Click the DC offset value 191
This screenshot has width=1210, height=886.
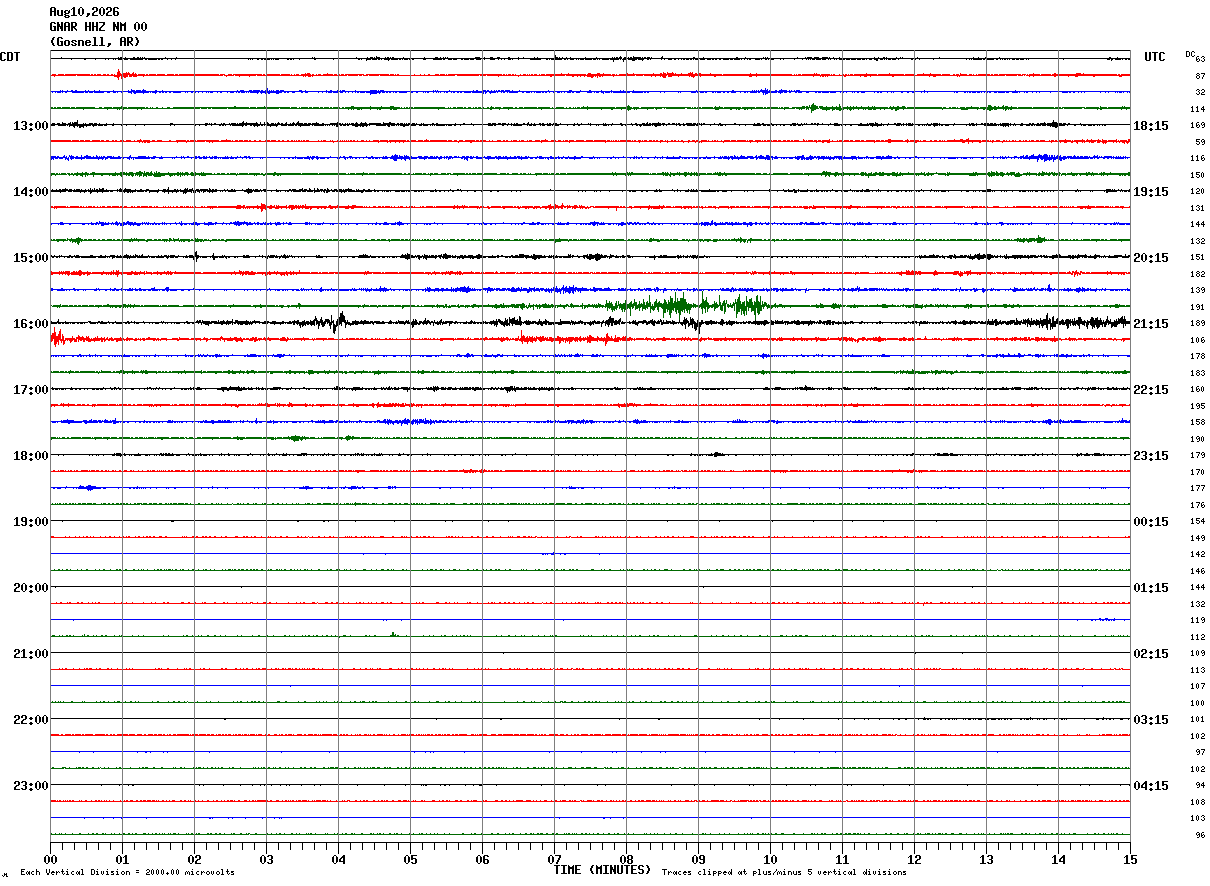tap(1197, 307)
